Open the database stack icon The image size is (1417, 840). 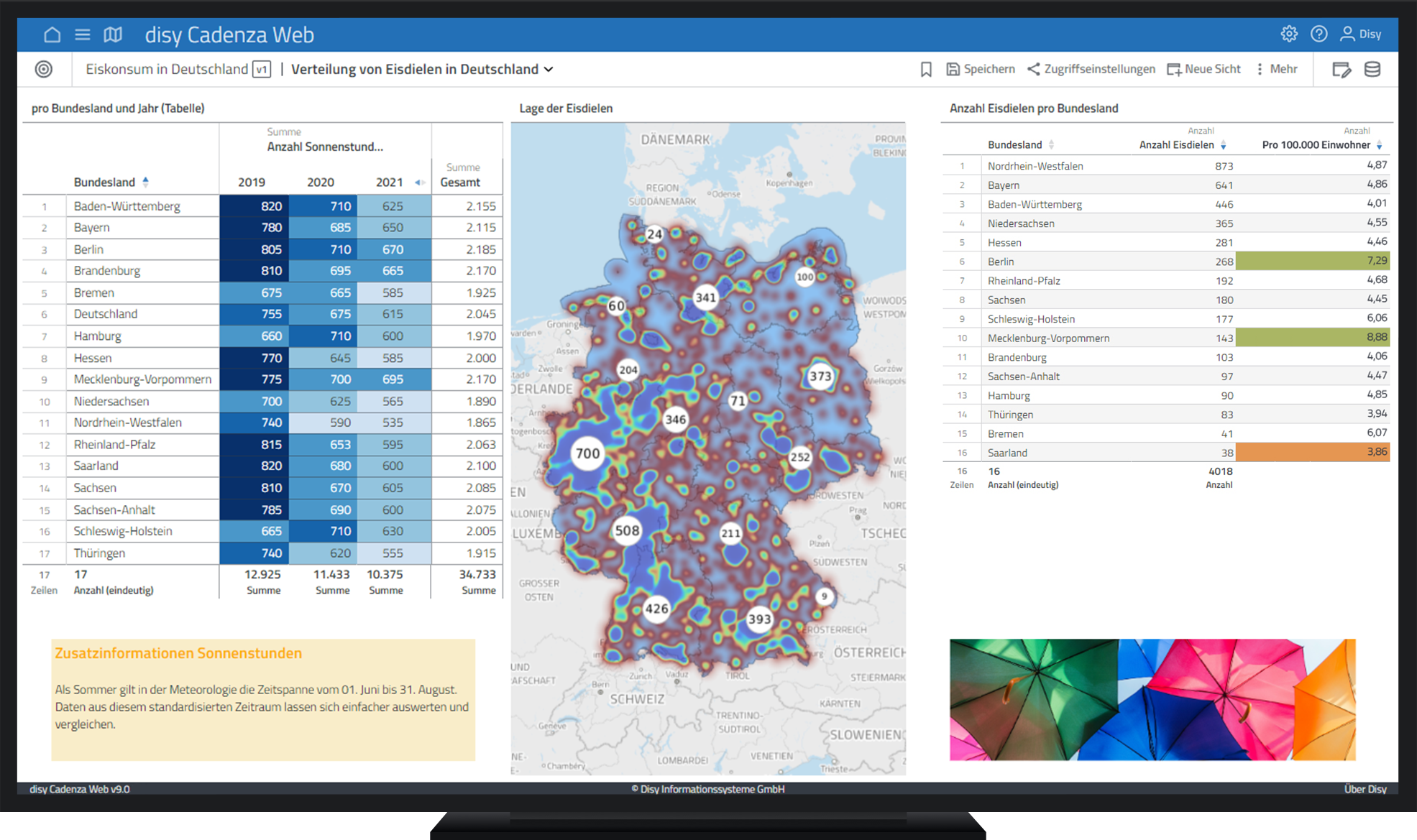click(x=1372, y=69)
